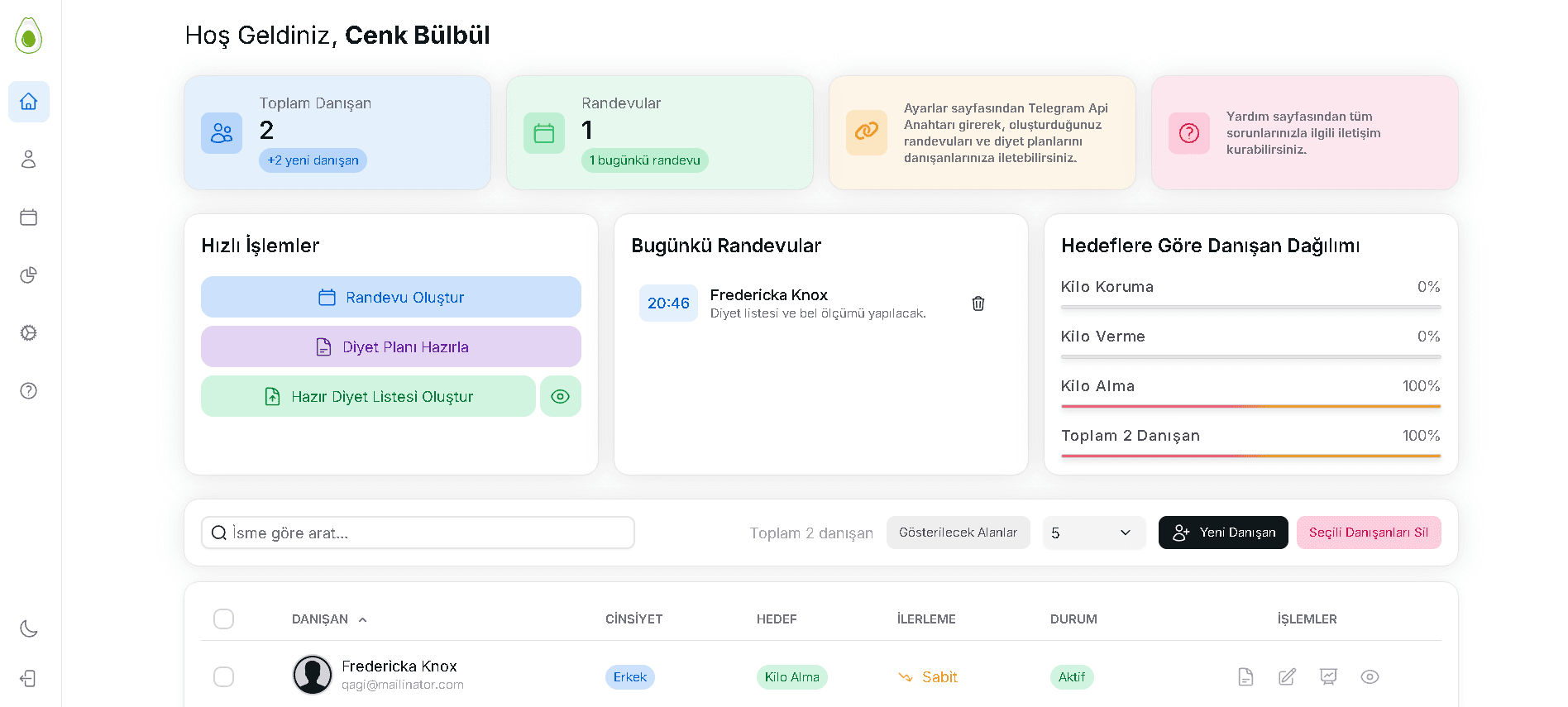Click the Kilo Alma progress bar
1568x707 pixels.
point(1250,407)
